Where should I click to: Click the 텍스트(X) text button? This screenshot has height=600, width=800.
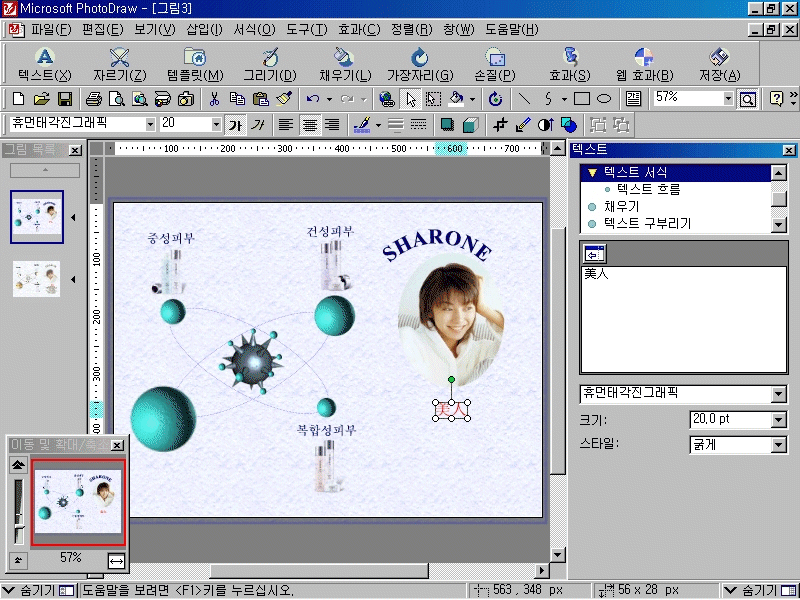pyautogui.click(x=45, y=64)
